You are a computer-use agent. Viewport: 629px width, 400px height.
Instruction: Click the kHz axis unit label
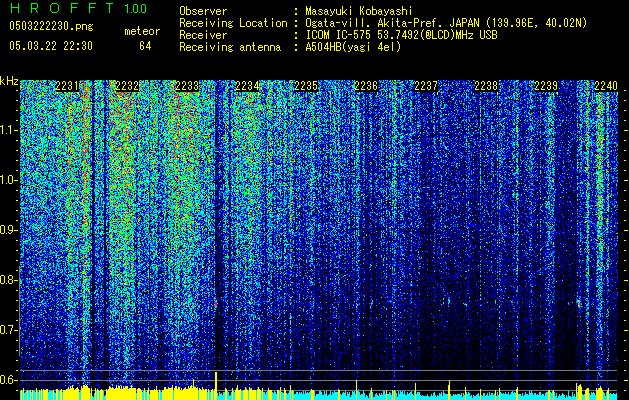click(x=9, y=81)
